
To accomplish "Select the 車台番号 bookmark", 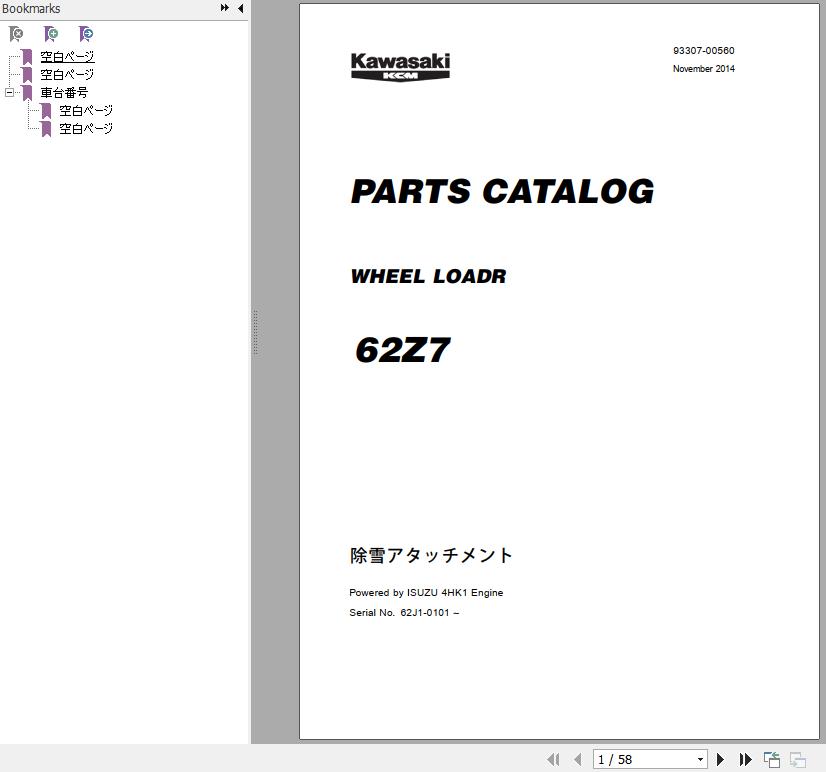I will pyautogui.click(x=64, y=93).
